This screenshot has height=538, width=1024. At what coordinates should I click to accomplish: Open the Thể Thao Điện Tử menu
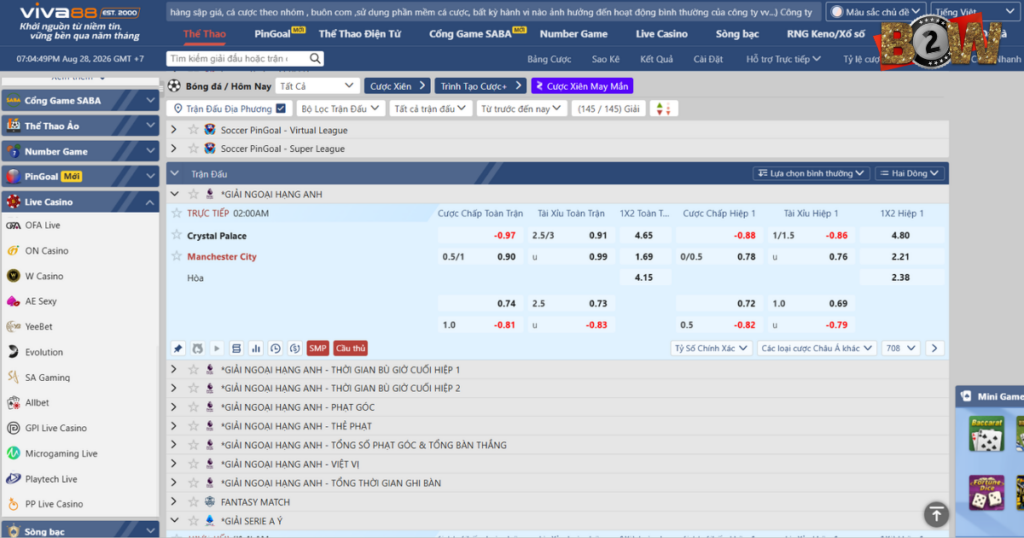click(x=360, y=34)
